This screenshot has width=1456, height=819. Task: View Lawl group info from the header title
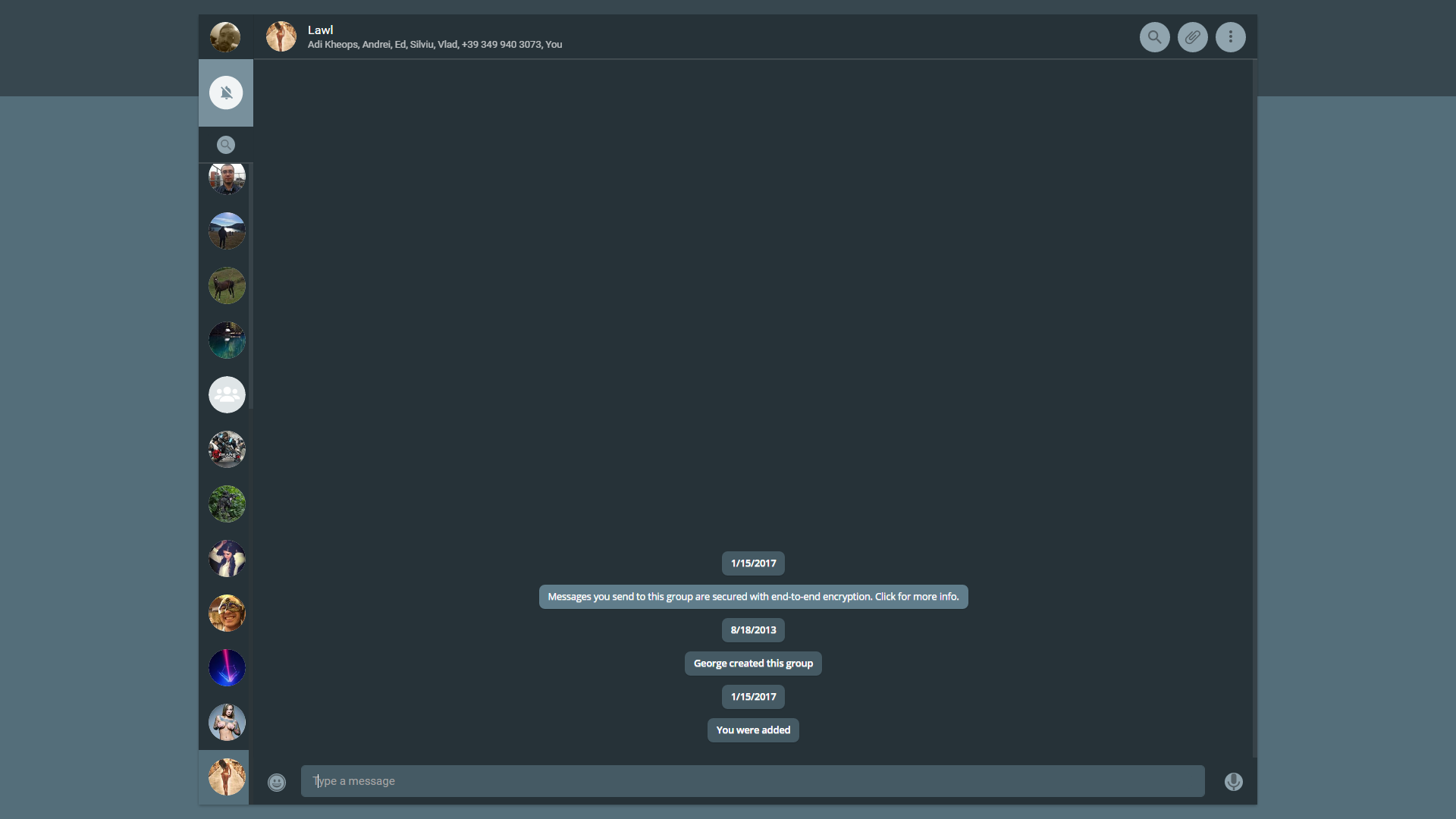coord(319,30)
